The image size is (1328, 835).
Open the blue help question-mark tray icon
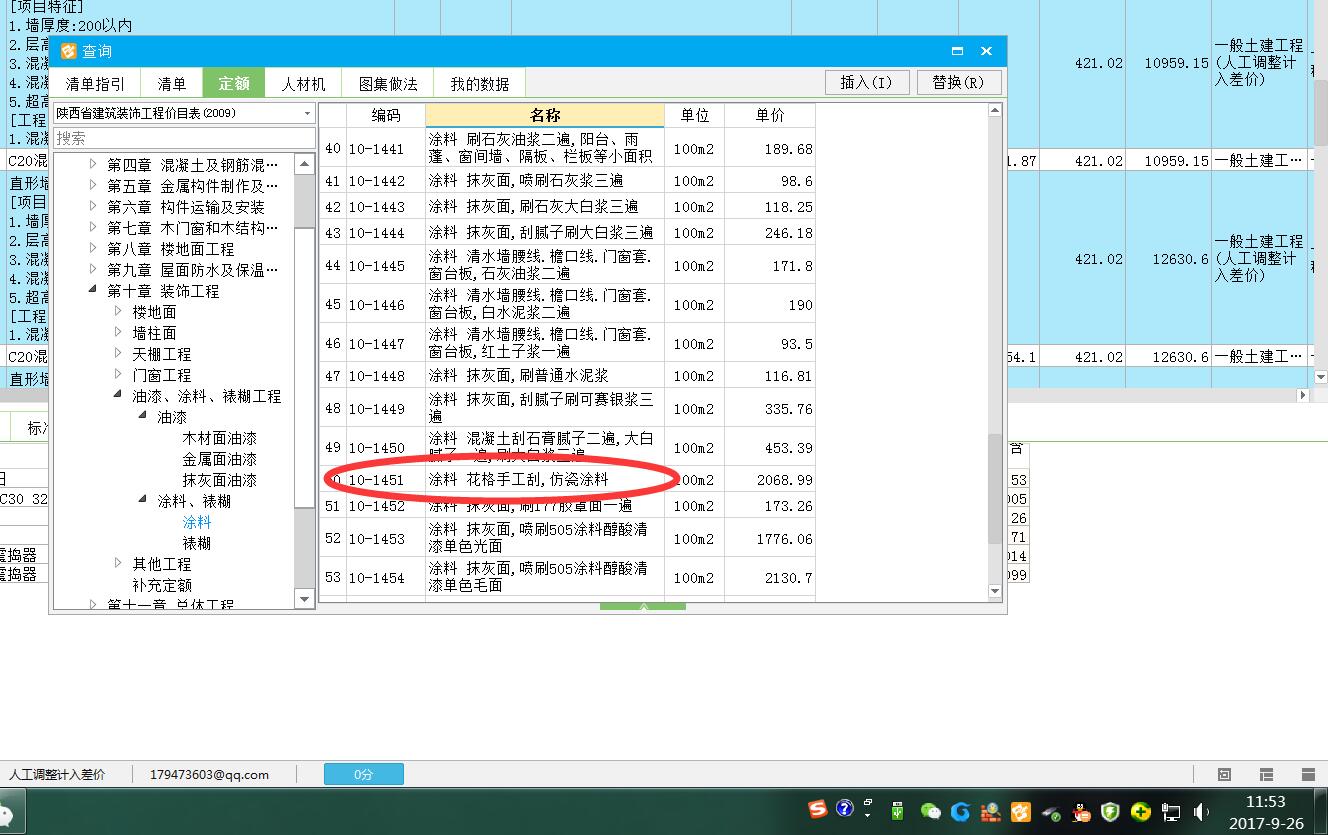click(845, 808)
